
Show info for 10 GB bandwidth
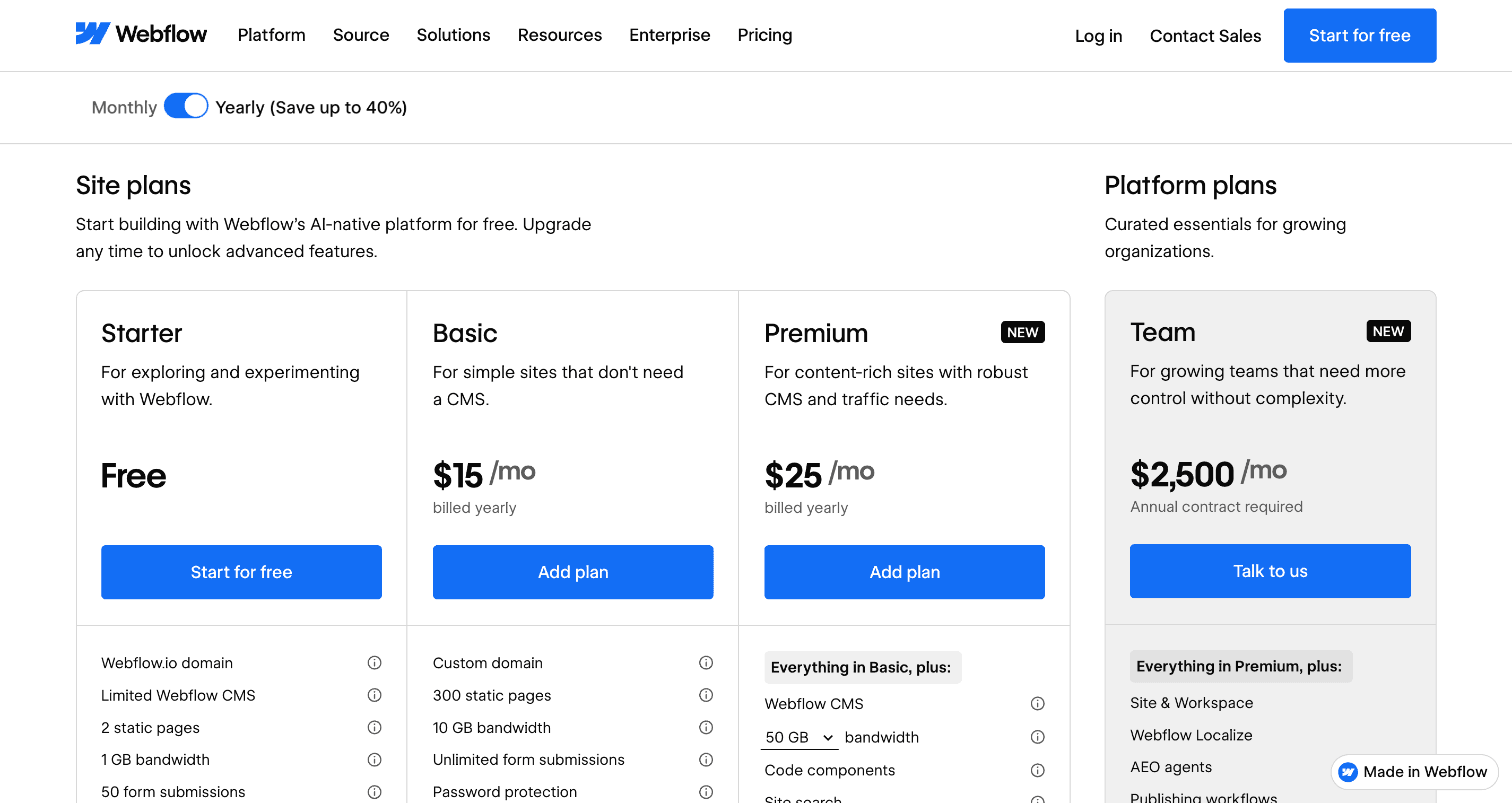coord(706,727)
